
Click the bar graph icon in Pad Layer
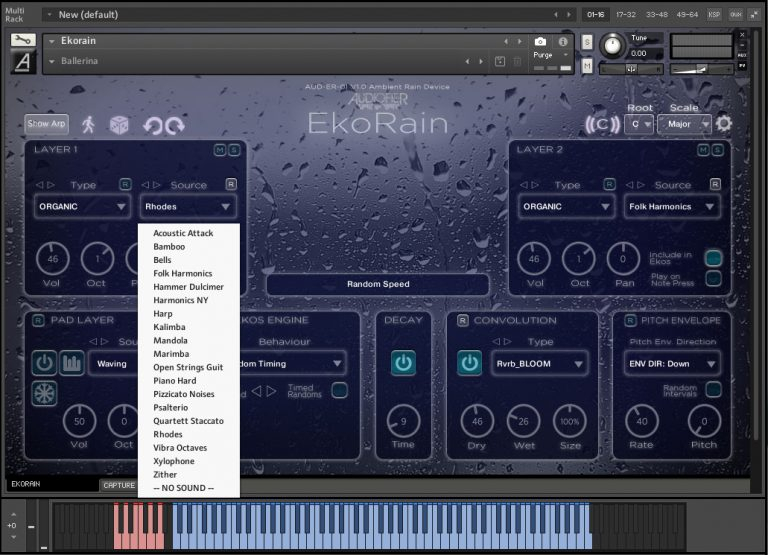tap(71, 363)
